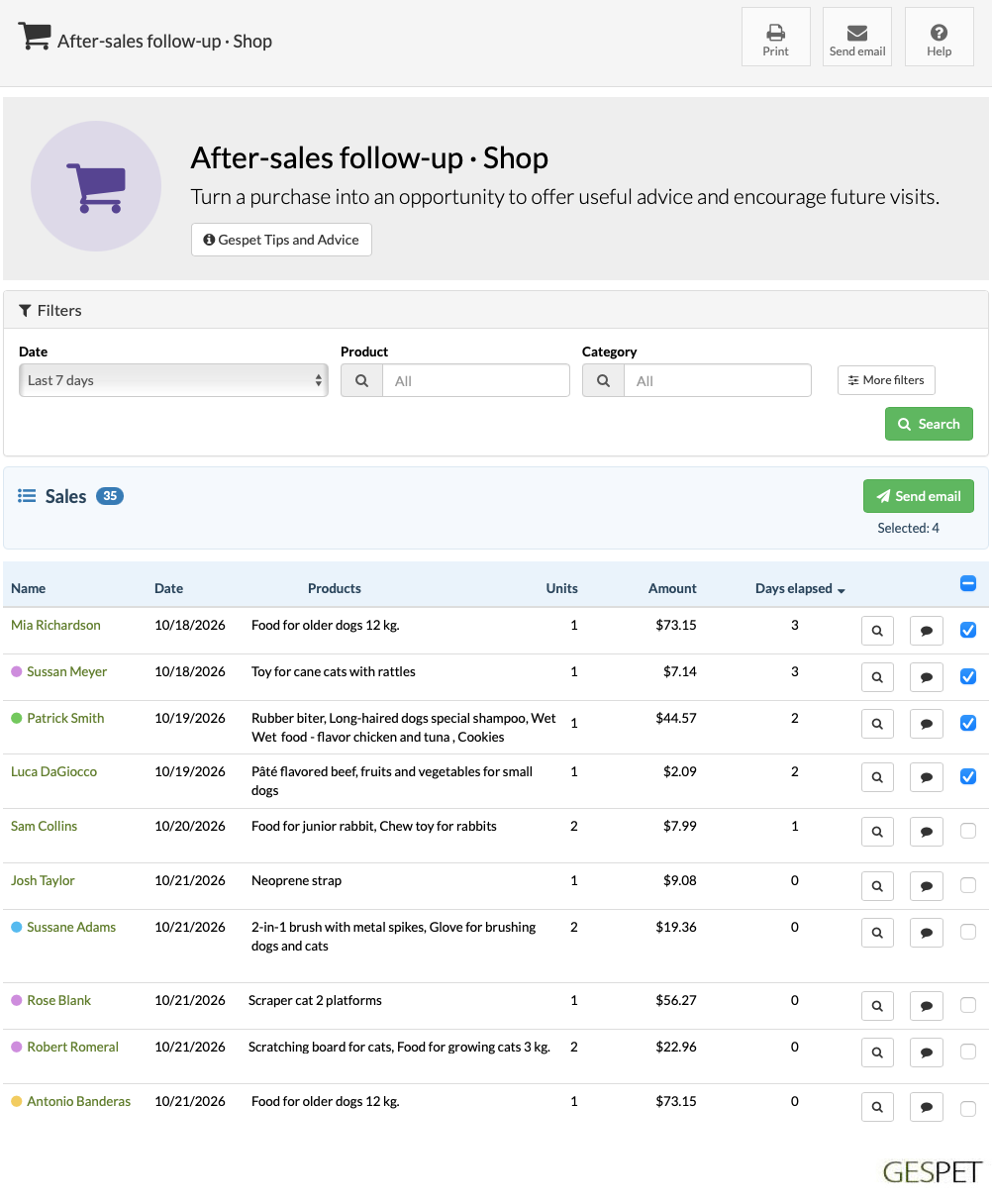The image size is (992, 1204).
Task: Open comment bubble for Sussan Meyer
Action: tap(927, 677)
